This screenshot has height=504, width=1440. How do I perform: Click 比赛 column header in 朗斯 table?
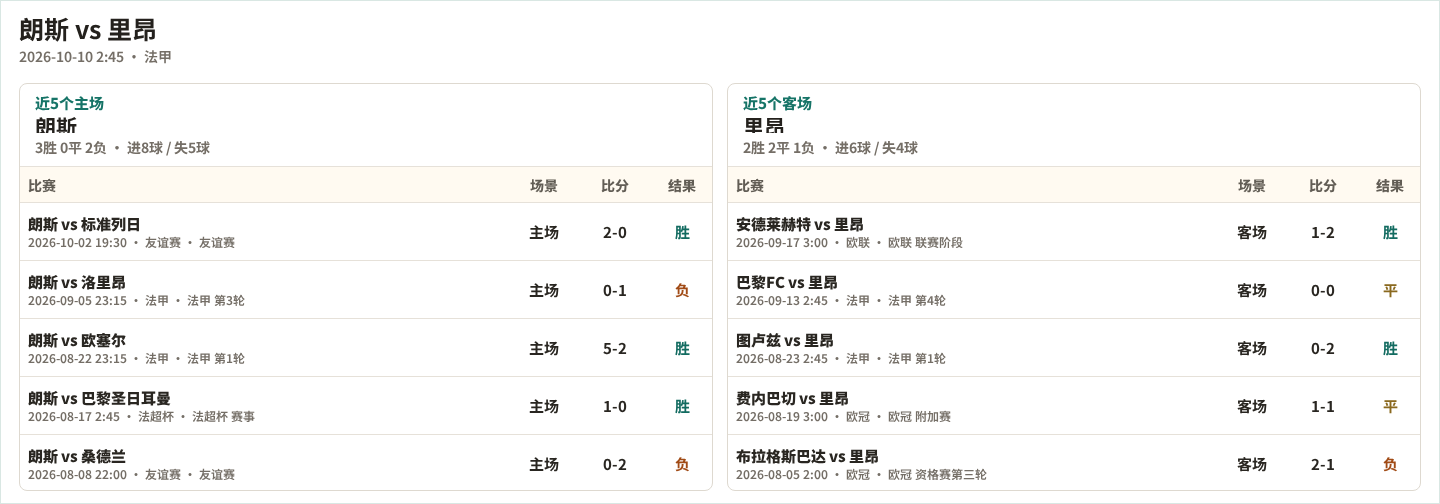pos(42,185)
